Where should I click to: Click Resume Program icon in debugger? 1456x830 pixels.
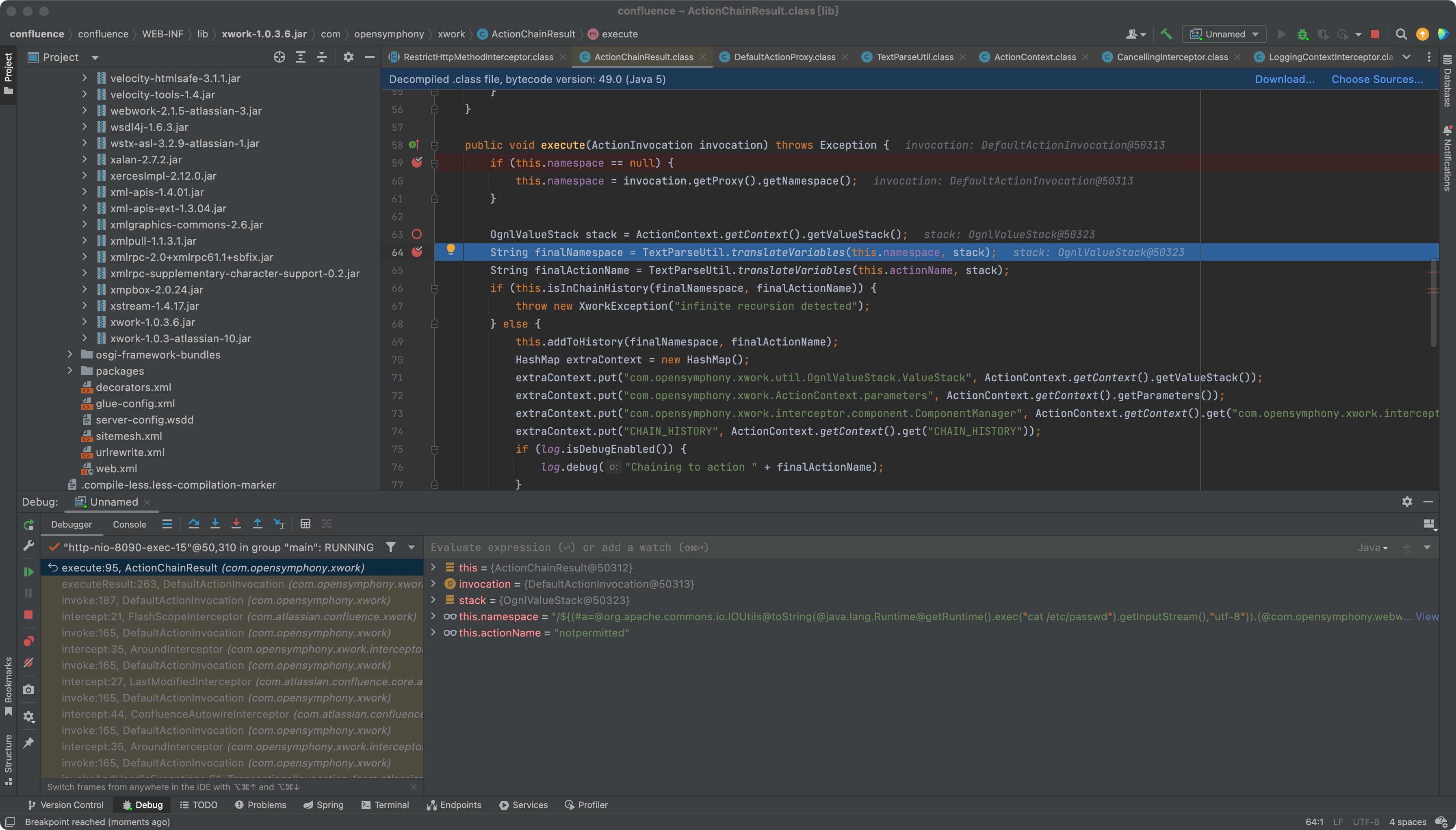(28, 571)
